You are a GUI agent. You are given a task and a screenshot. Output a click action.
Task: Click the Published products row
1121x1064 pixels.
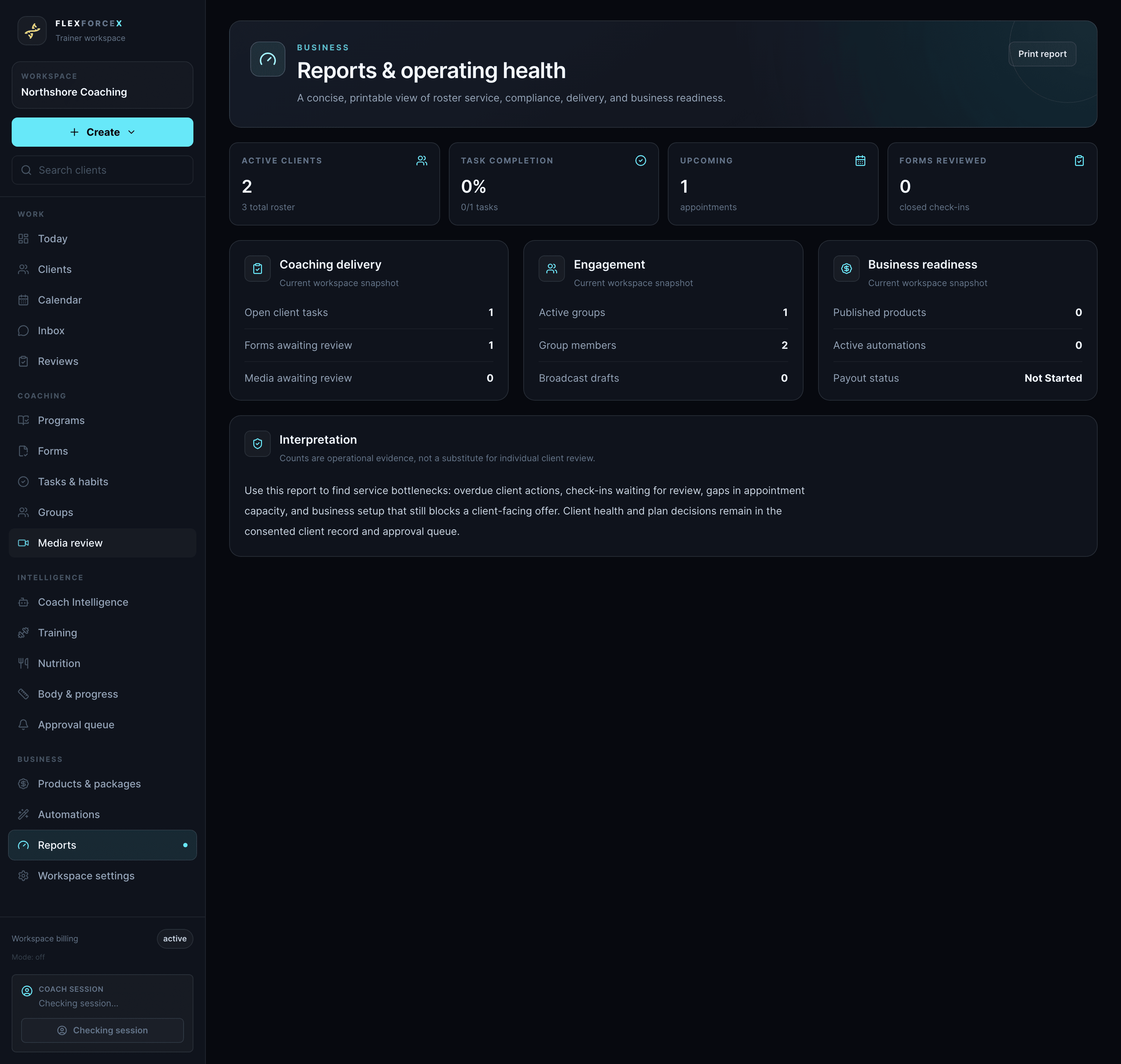click(958, 312)
